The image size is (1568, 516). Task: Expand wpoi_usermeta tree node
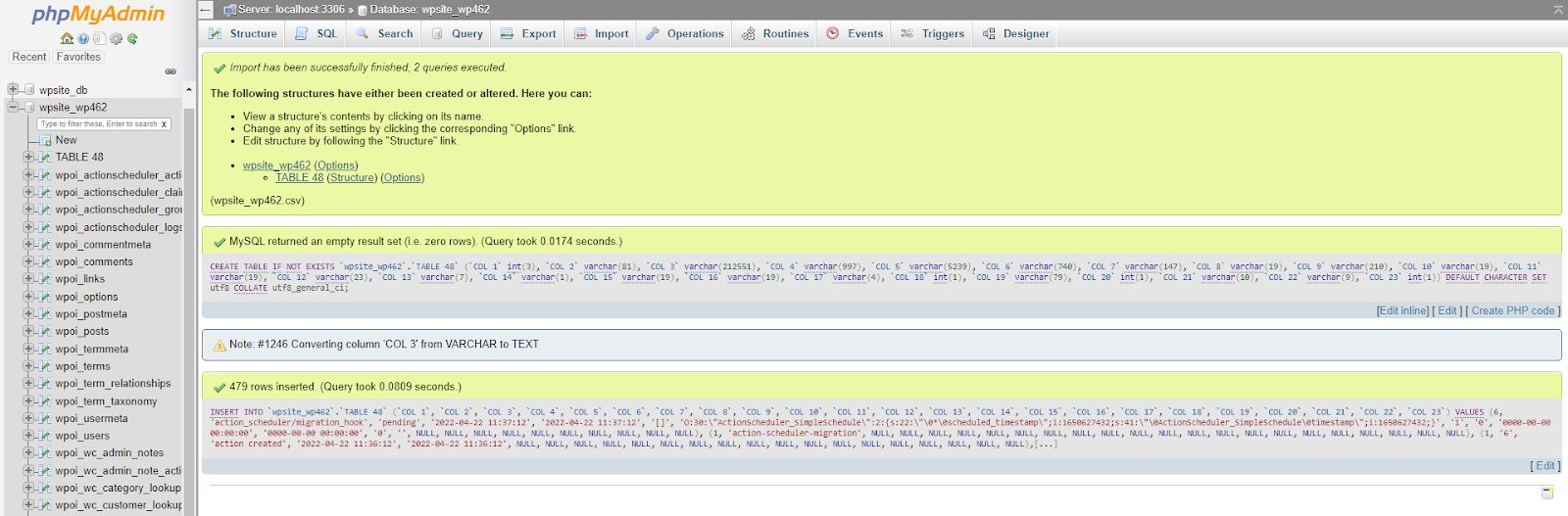point(28,418)
